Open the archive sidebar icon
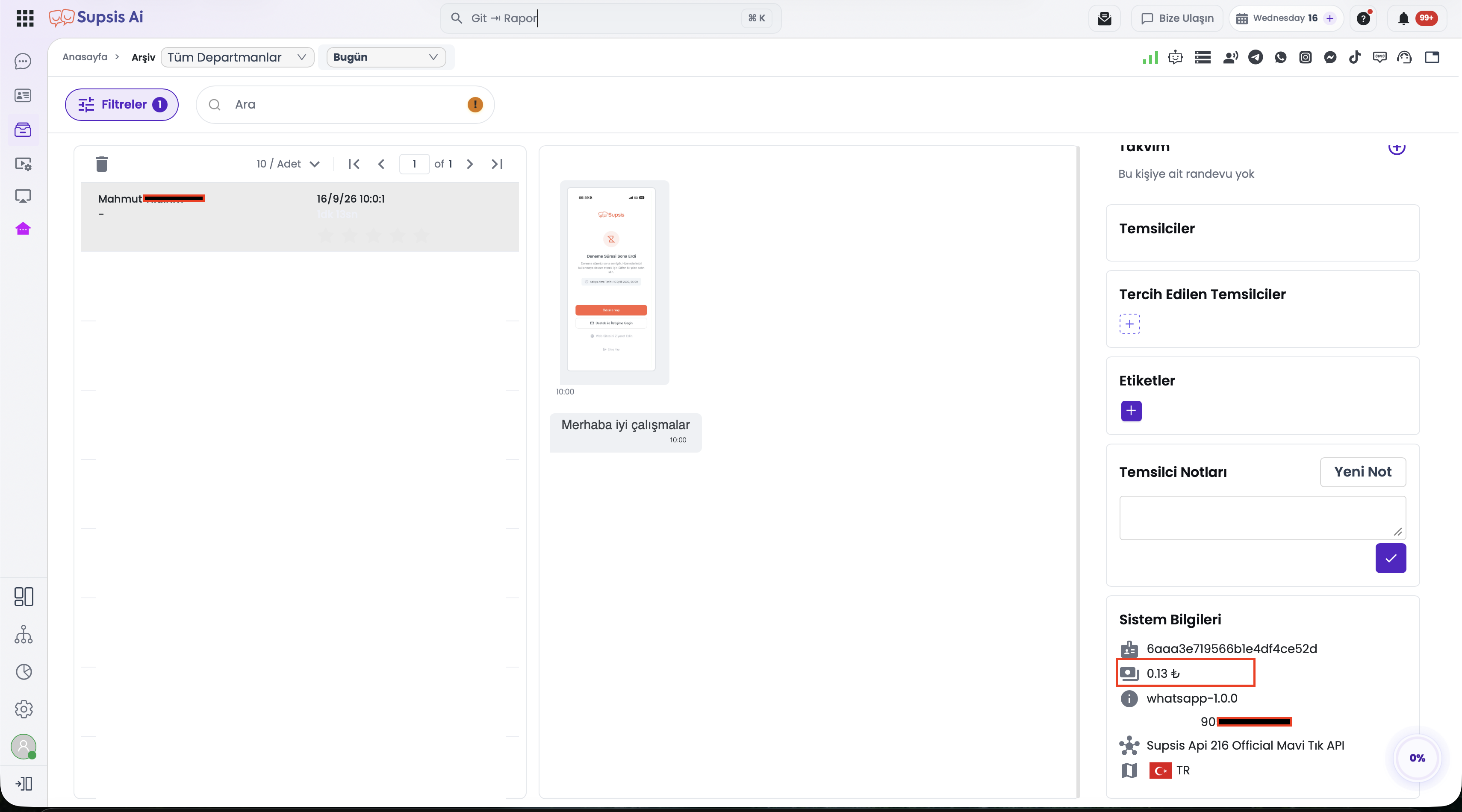 click(23, 130)
